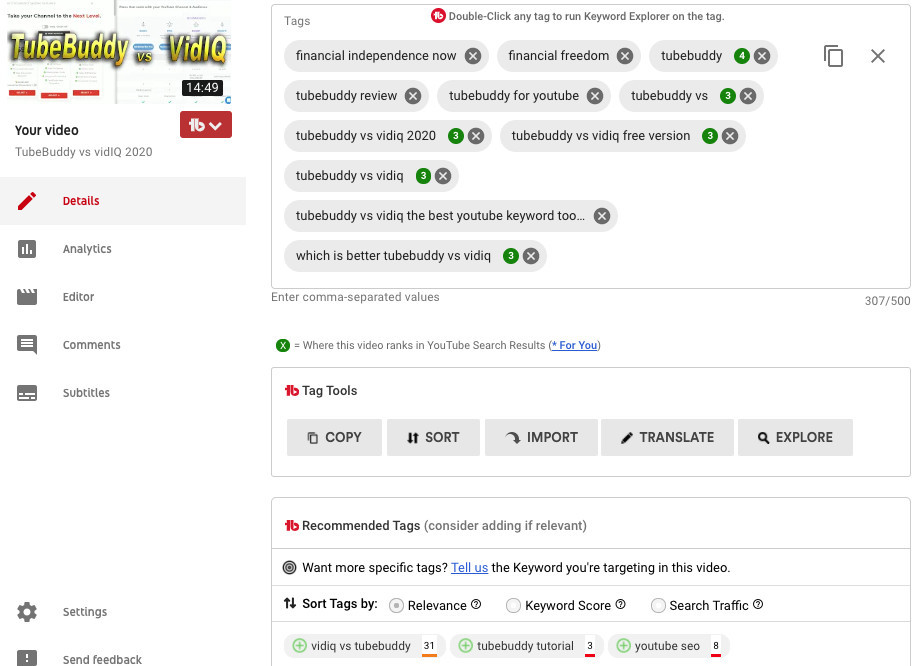Open Settings in the sidebar
The height and width of the screenshot is (666, 913).
pos(123,612)
